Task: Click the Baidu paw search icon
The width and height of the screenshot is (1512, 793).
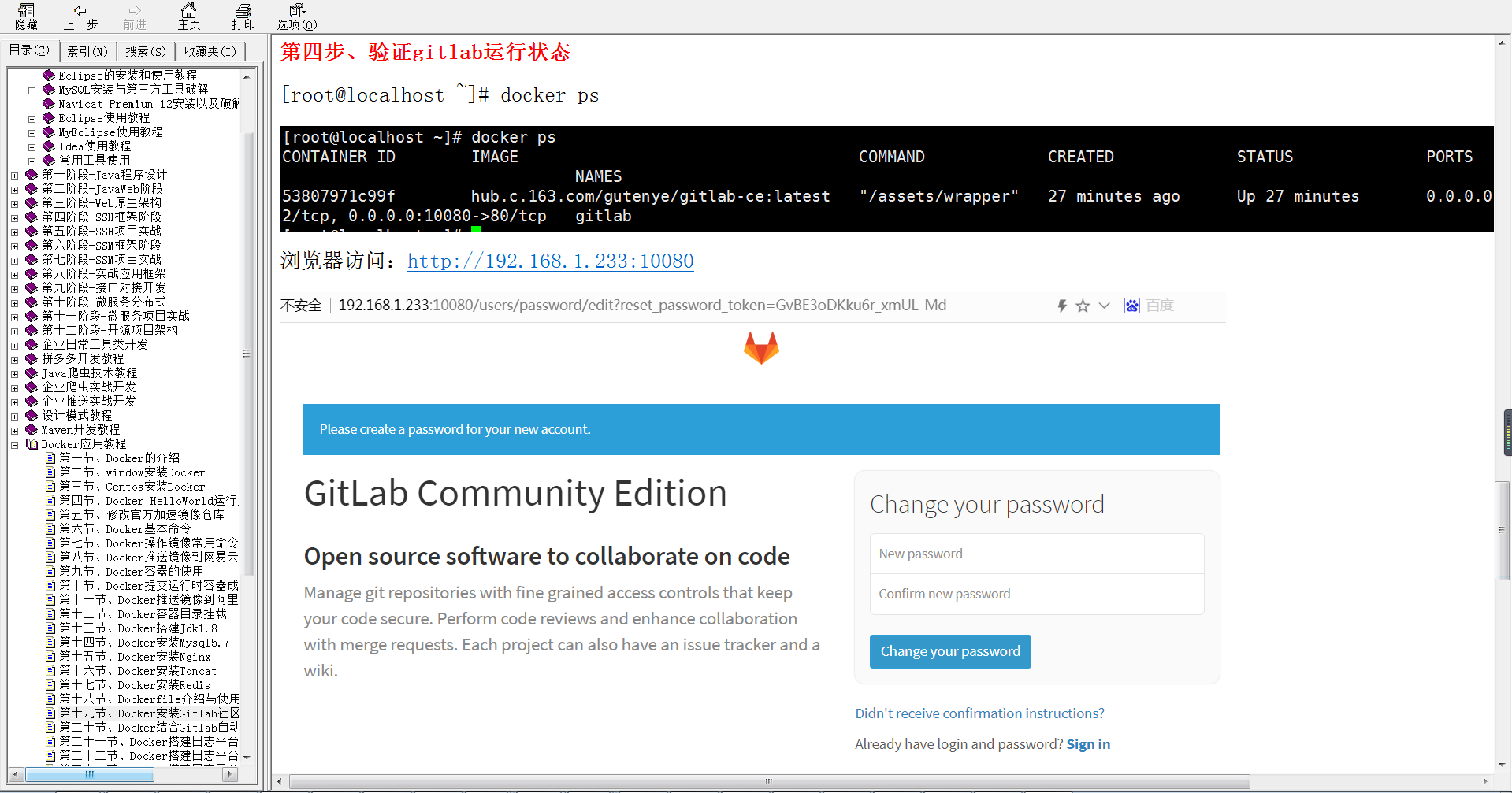Action: (1132, 306)
